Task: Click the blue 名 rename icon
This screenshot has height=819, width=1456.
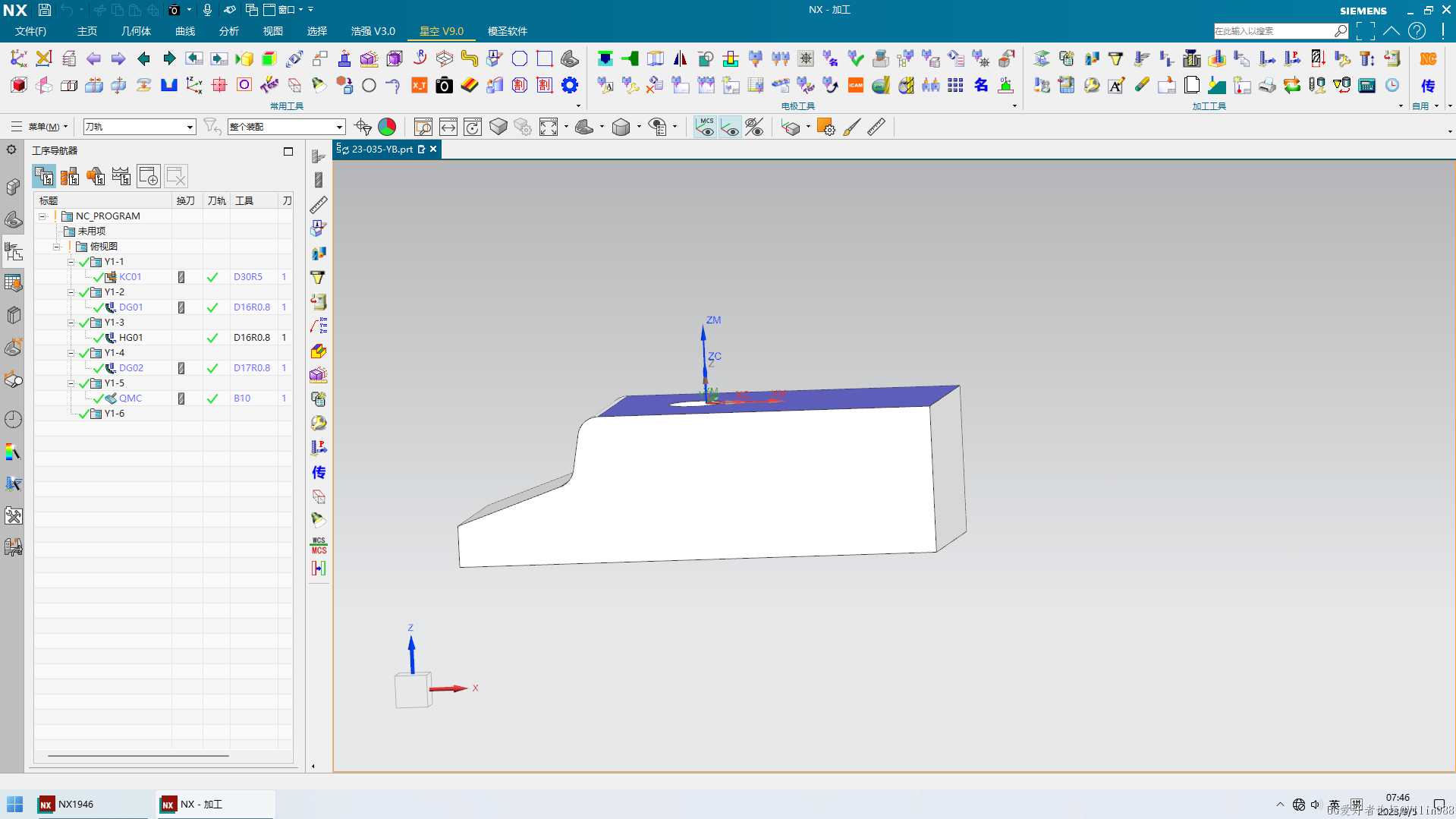Action: [x=981, y=86]
